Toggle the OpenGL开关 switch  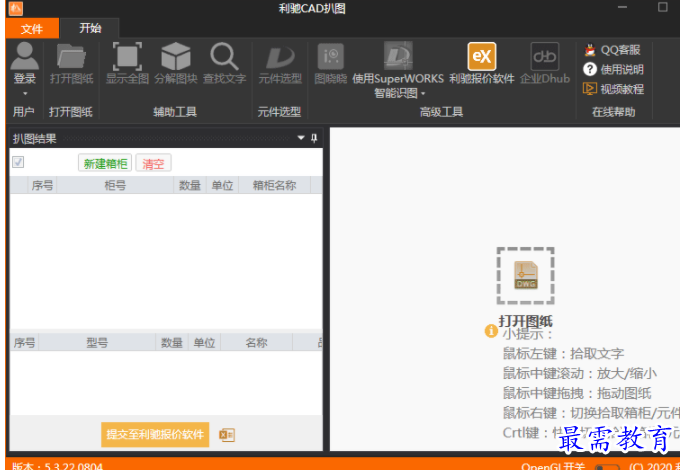point(606,467)
